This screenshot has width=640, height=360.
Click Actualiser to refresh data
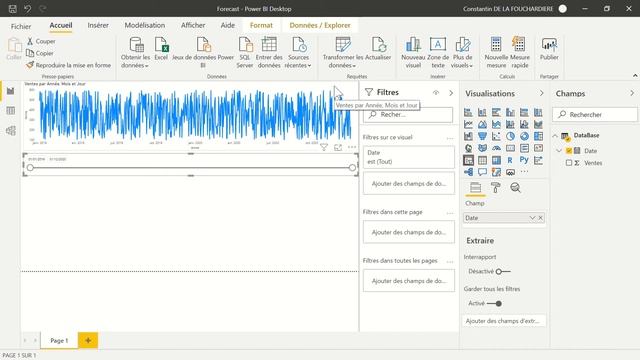pyautogui.click(x=378, y=49)
